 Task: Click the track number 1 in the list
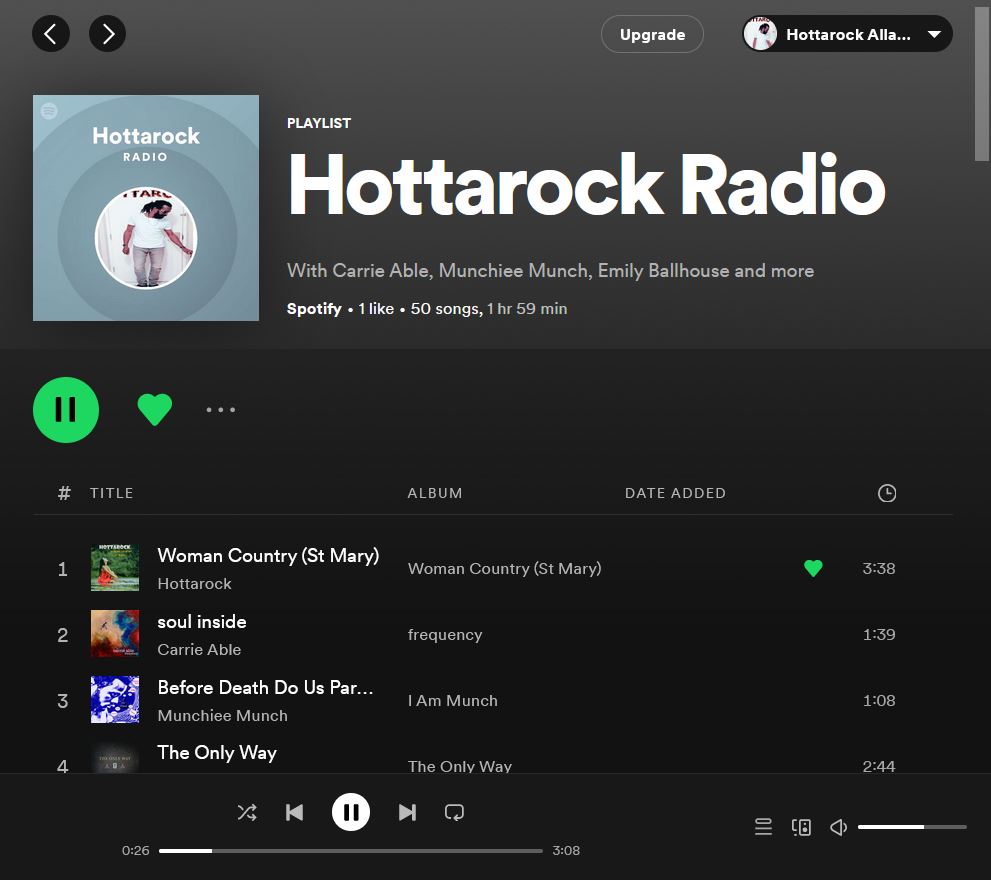[x=63, y=569]
